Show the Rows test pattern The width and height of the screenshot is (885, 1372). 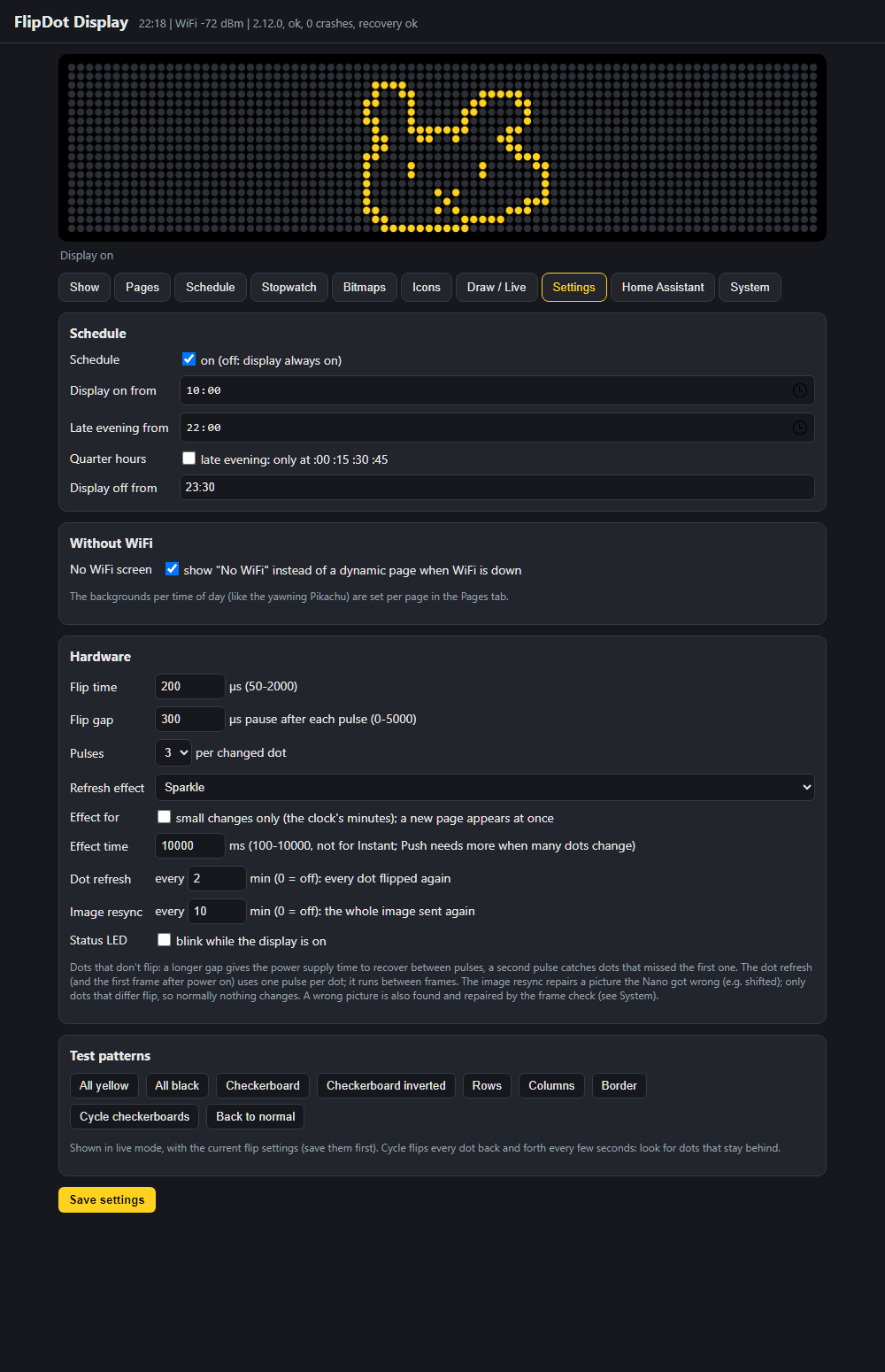(x=487, y=1086)
